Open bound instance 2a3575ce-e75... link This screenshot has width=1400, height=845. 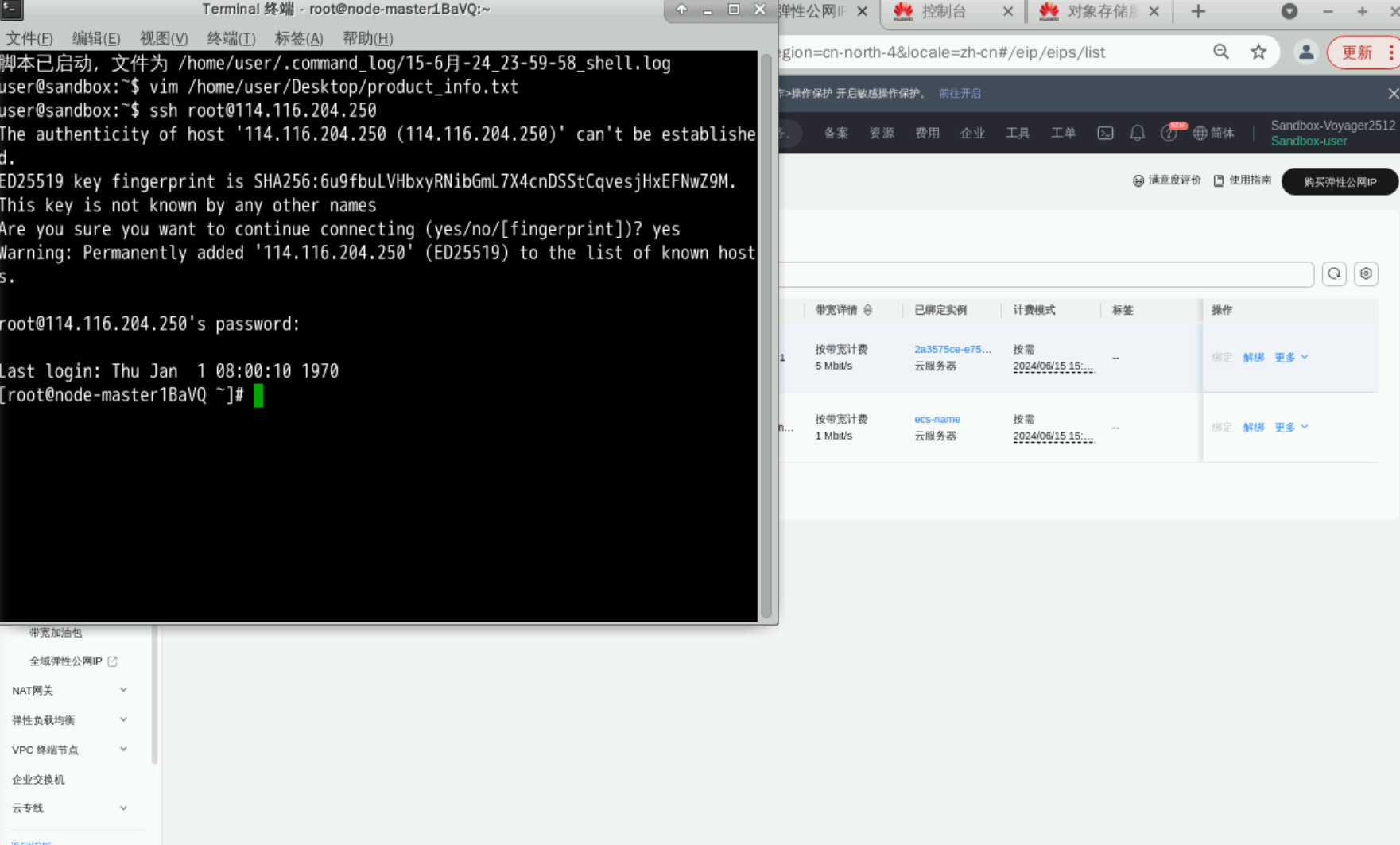point(952,349)
